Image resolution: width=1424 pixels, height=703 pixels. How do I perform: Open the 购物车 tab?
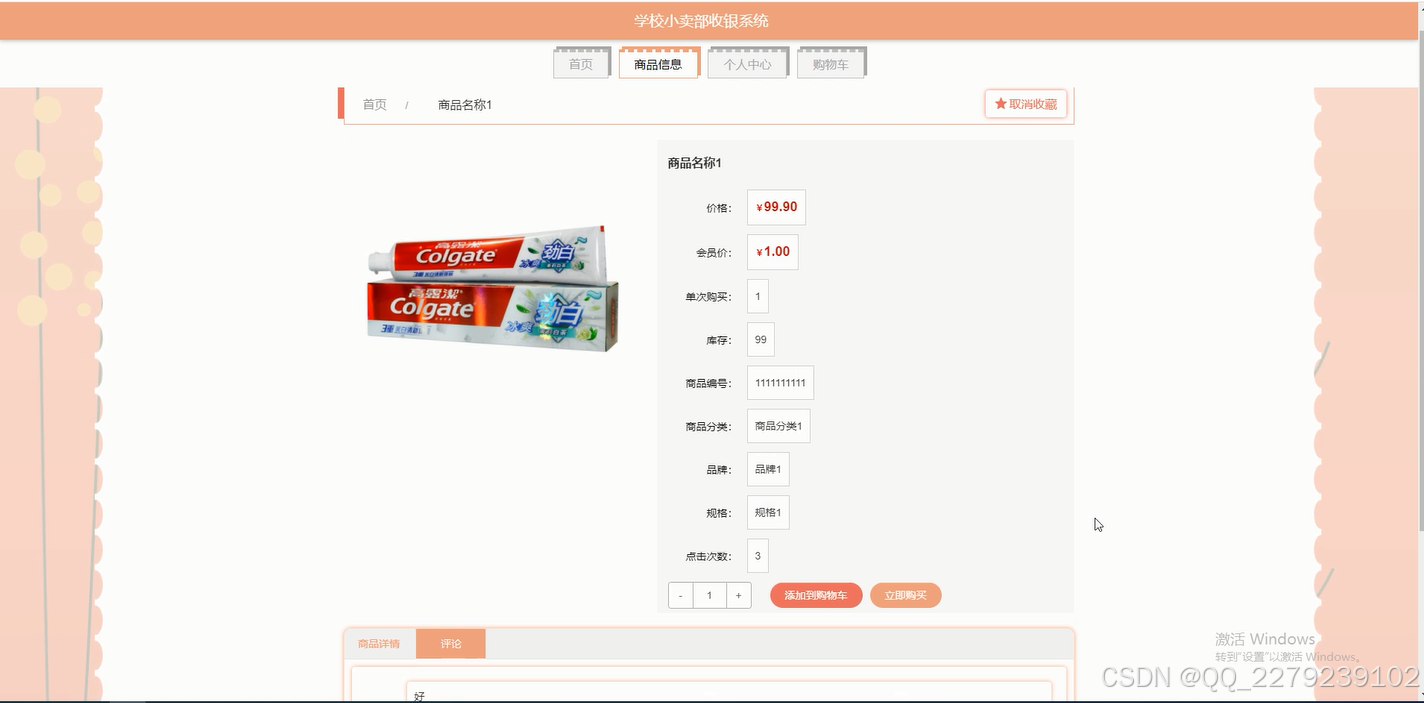pyautogui.click(x=830, y=64)
